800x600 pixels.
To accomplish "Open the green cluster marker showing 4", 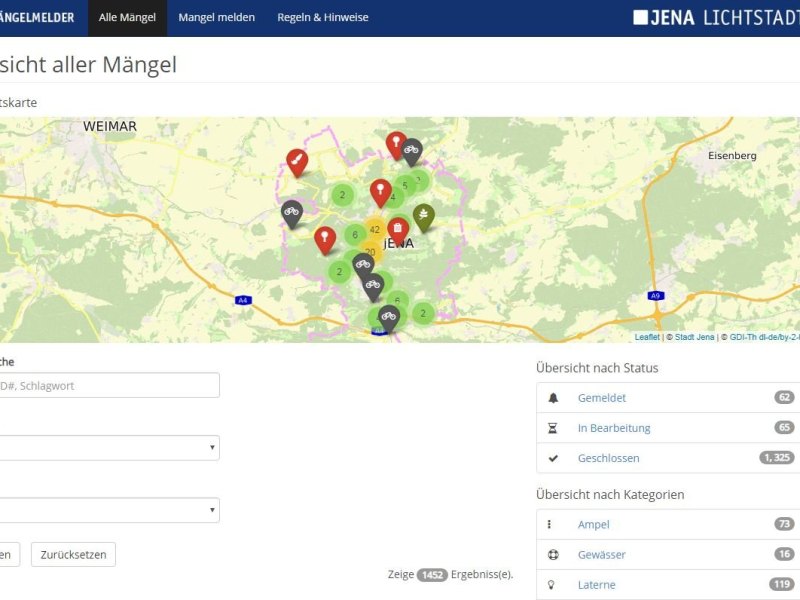I will [393, 198].
